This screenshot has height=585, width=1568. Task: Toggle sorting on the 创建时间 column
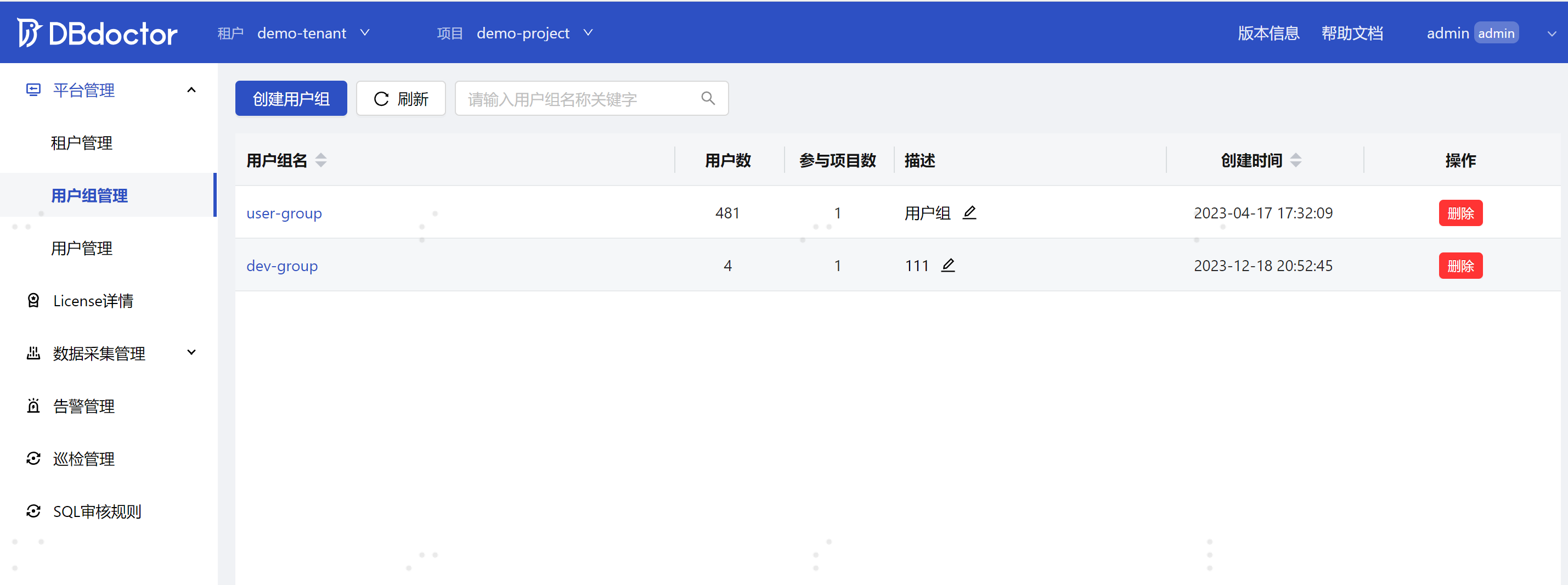[x=1296, y=160]
